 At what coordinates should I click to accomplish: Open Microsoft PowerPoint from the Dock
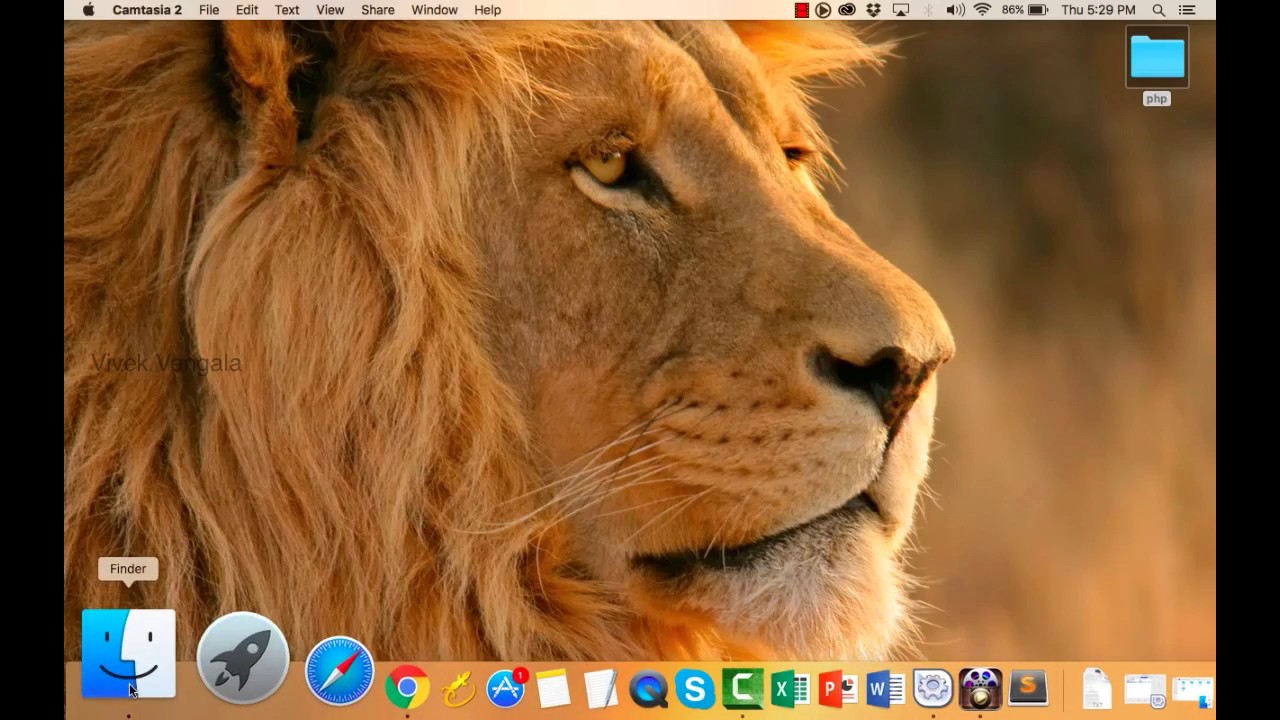coord(838,689)
